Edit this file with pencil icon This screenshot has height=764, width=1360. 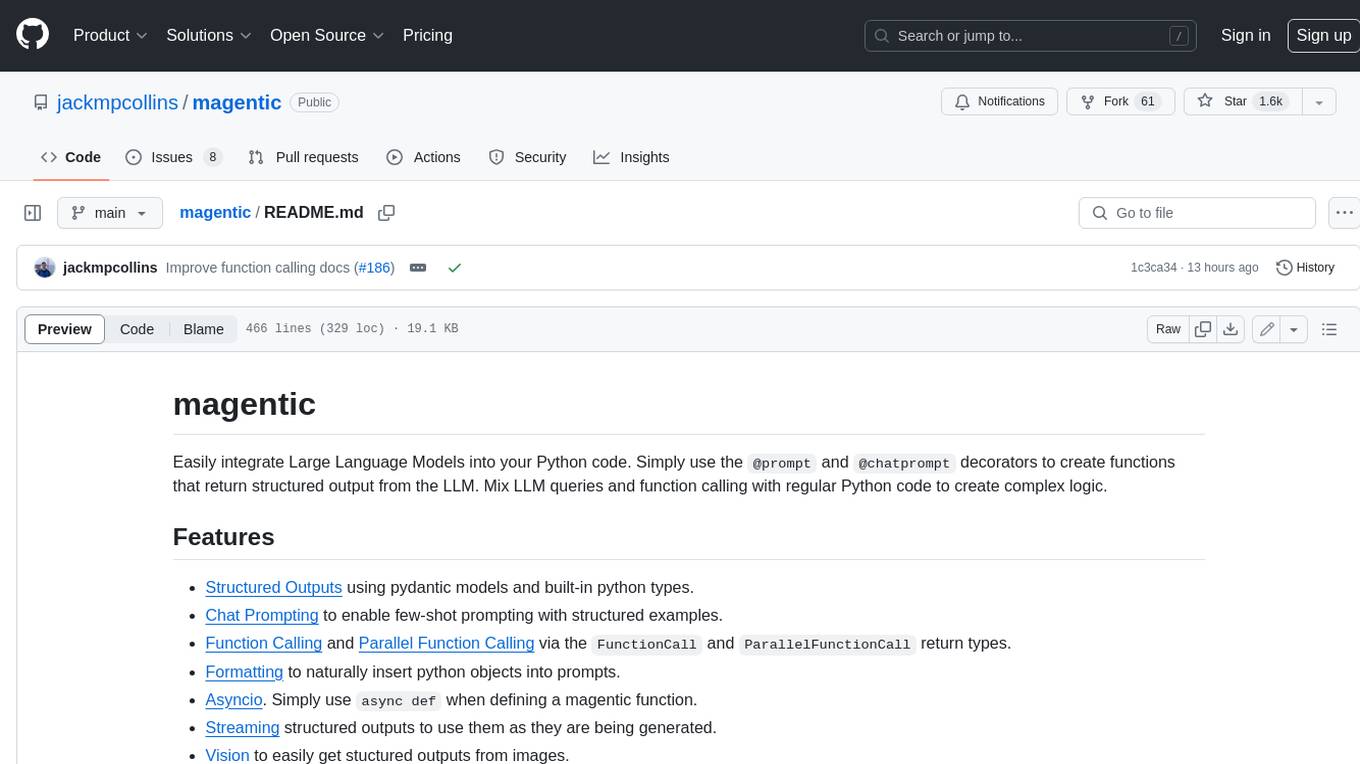tap(1267, 329)
